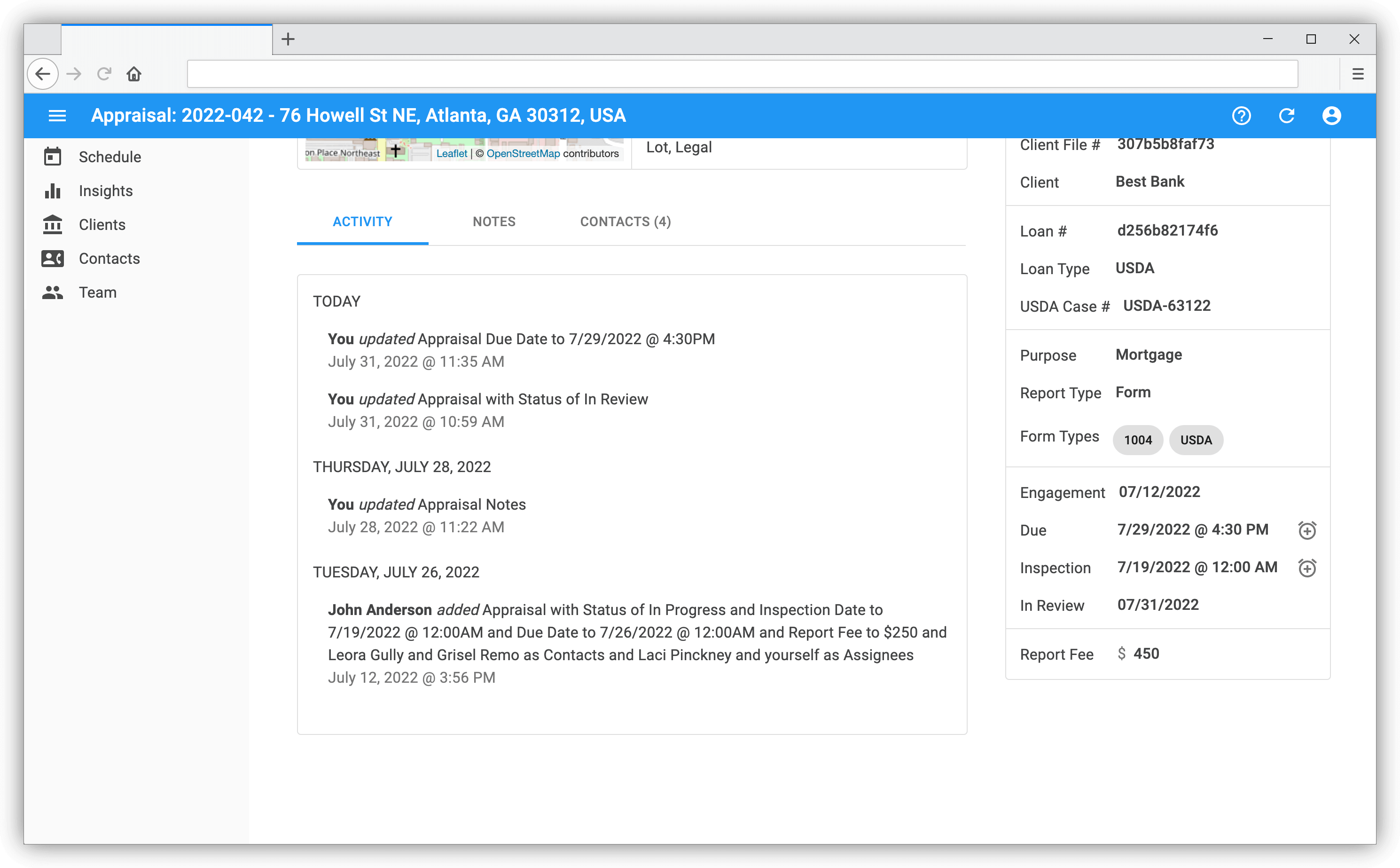This screenshot has height=868, width=1400.
Task: Switch to the Contacts (4) tab
Action: 625,221
